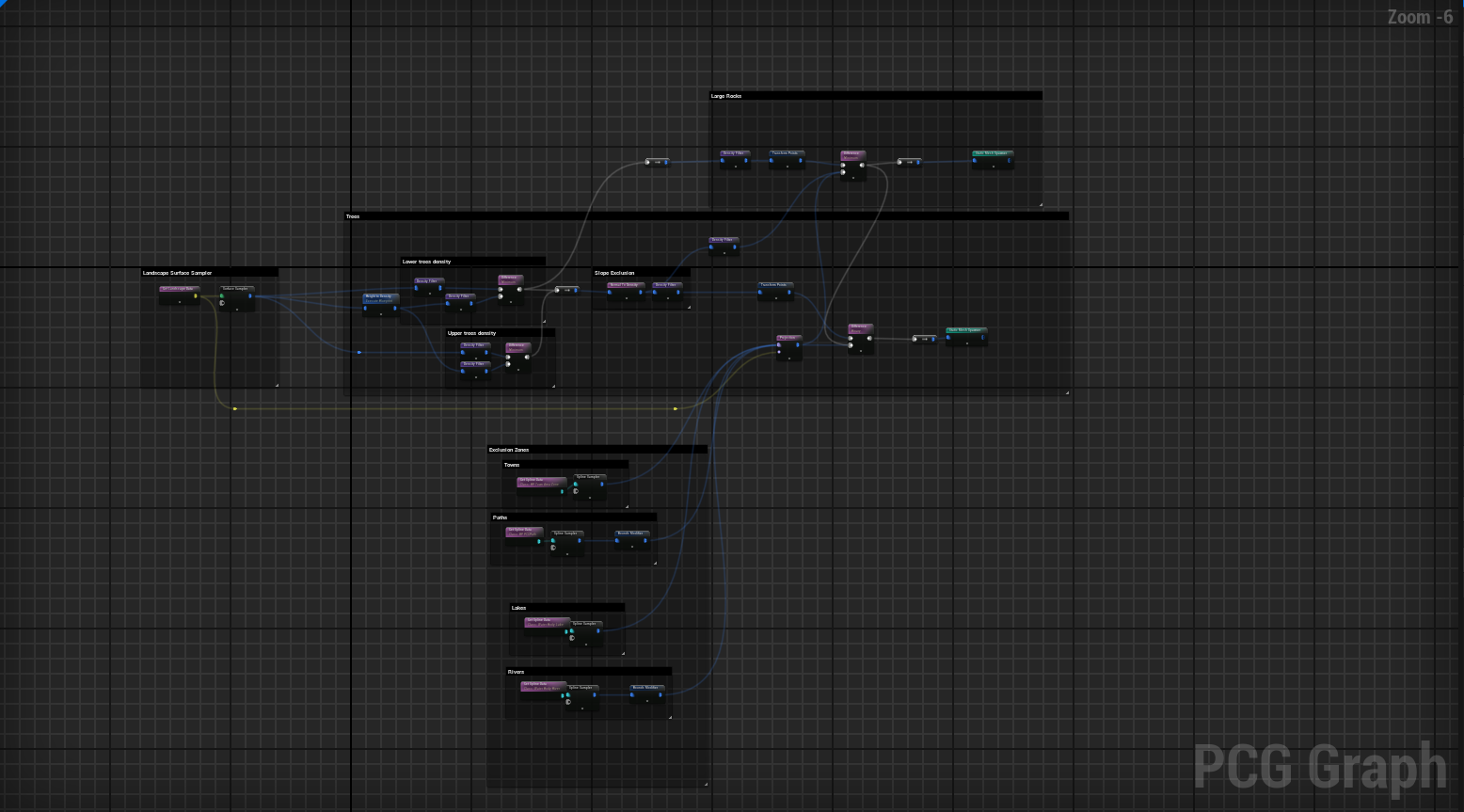Click Get Spline Data node in Towns
The width and height of the screenshot is (1464, 812).
(542, 481)
